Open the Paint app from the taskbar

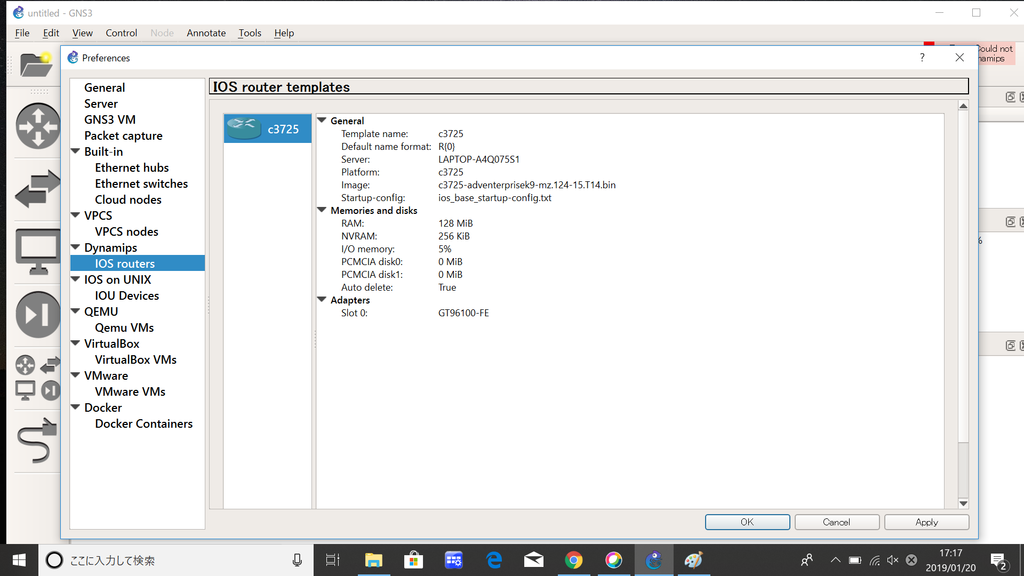(694, 560)
